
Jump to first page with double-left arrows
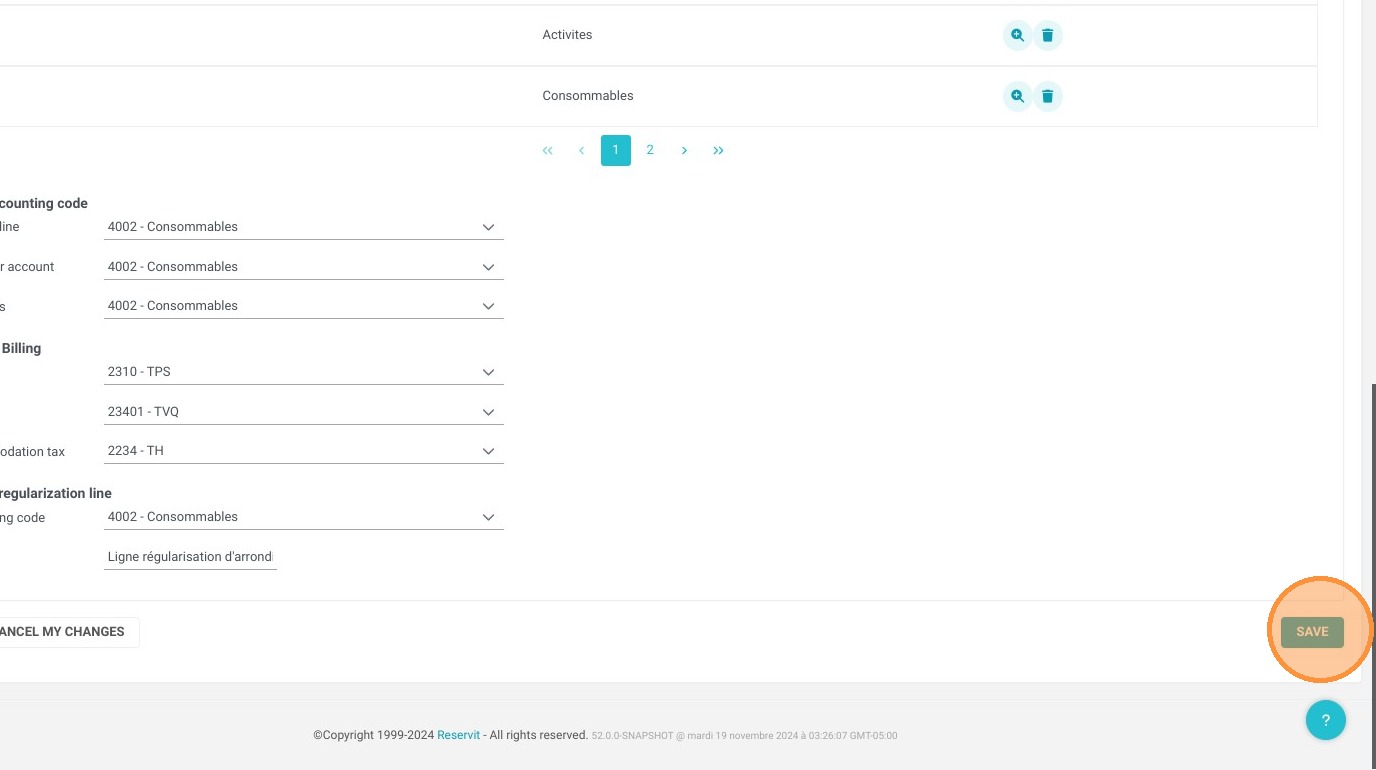[x=547, y=151]
